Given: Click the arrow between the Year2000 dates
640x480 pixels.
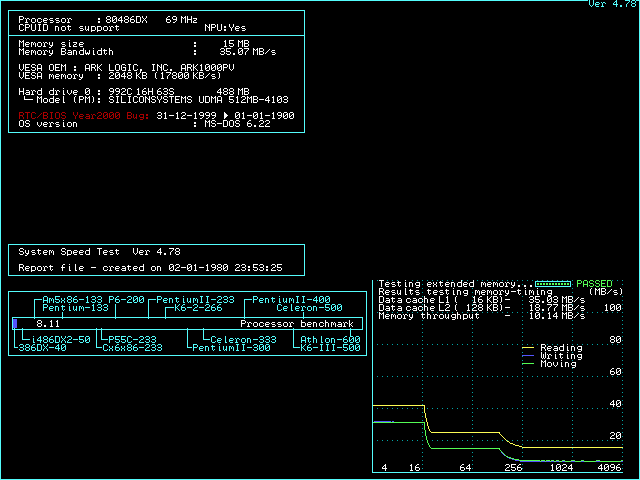Looking at the screenshot, I should click(226, 116).
